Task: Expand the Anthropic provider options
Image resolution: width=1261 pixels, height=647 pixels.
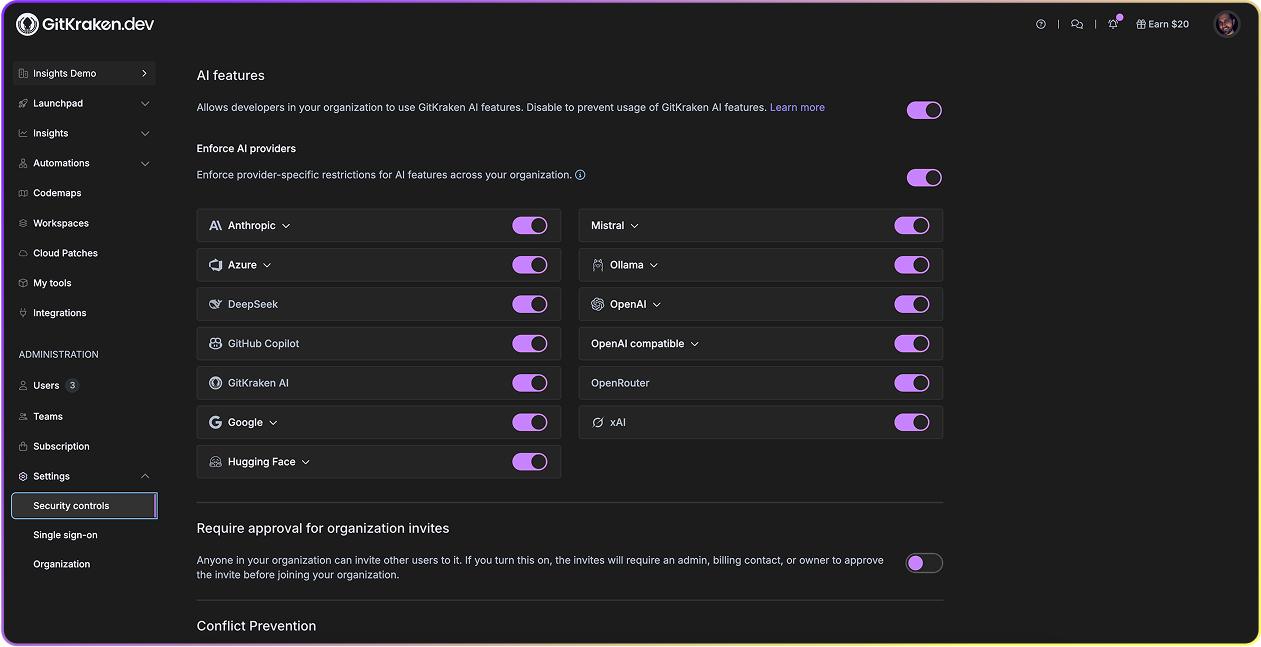Action: 285,225
